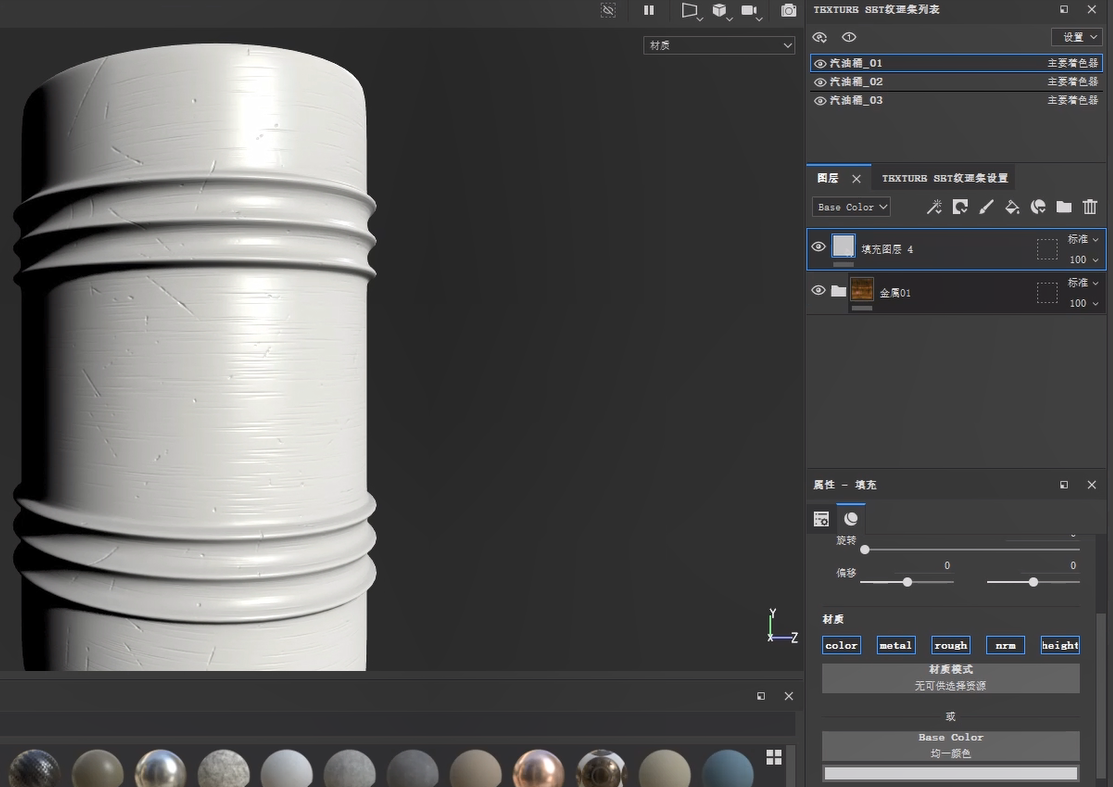
Task: Add a fill layer with bucket icon
Action: [1012, 207]
